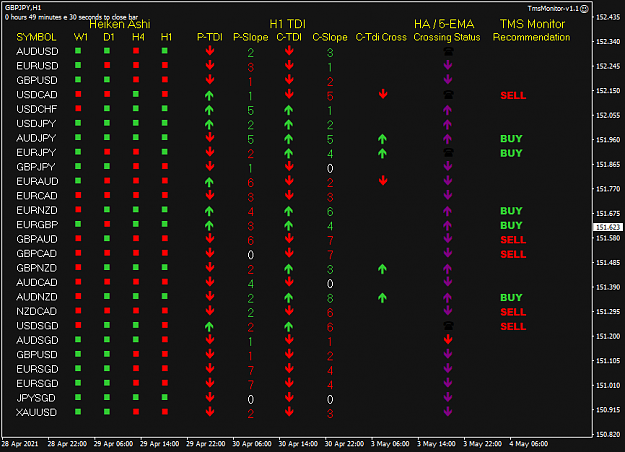Screen dimensions: 625x452
Task: Click the BUY recommendation for EURJPY
Action: point(511,153)
